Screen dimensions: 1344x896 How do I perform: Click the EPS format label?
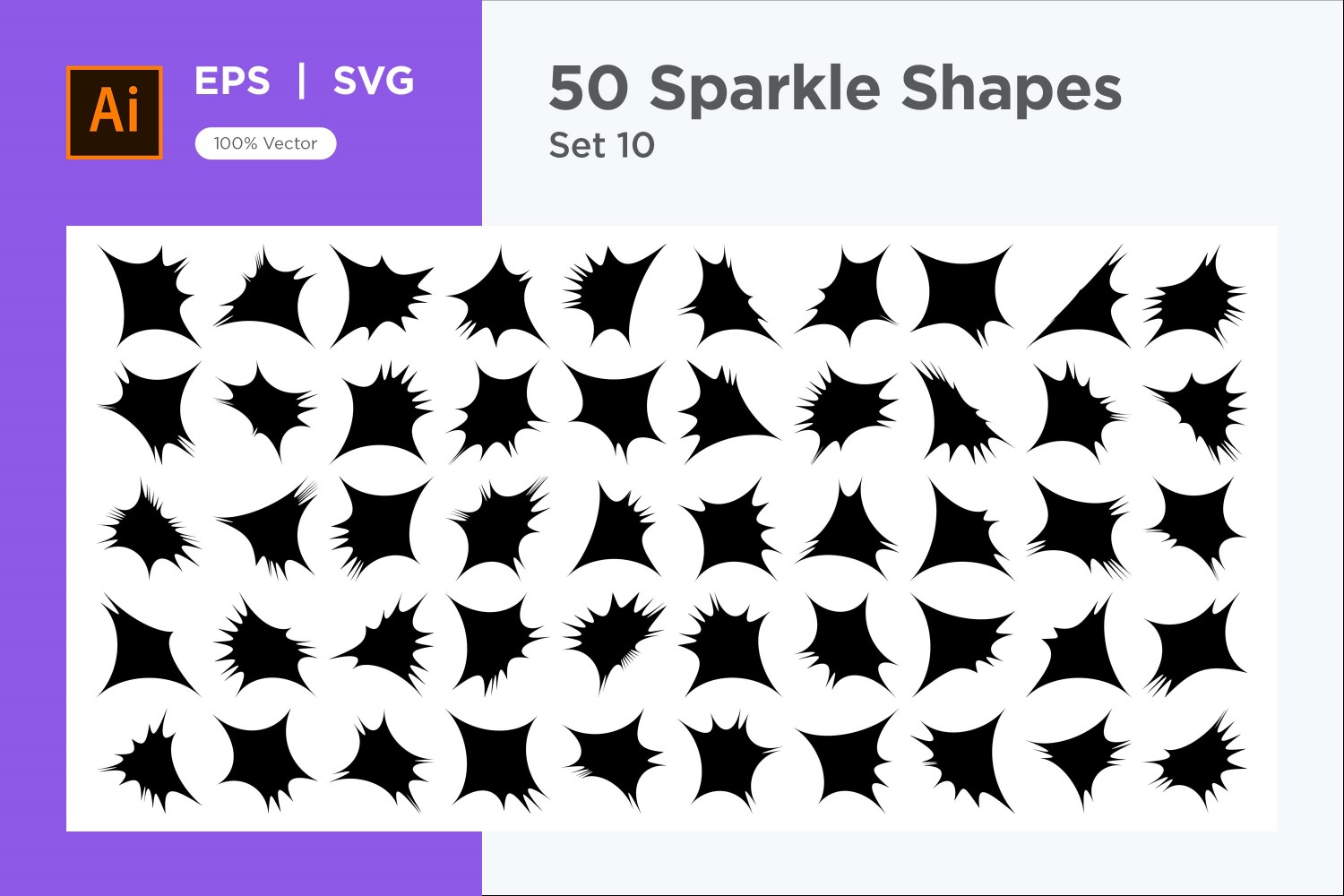point(232,81)
